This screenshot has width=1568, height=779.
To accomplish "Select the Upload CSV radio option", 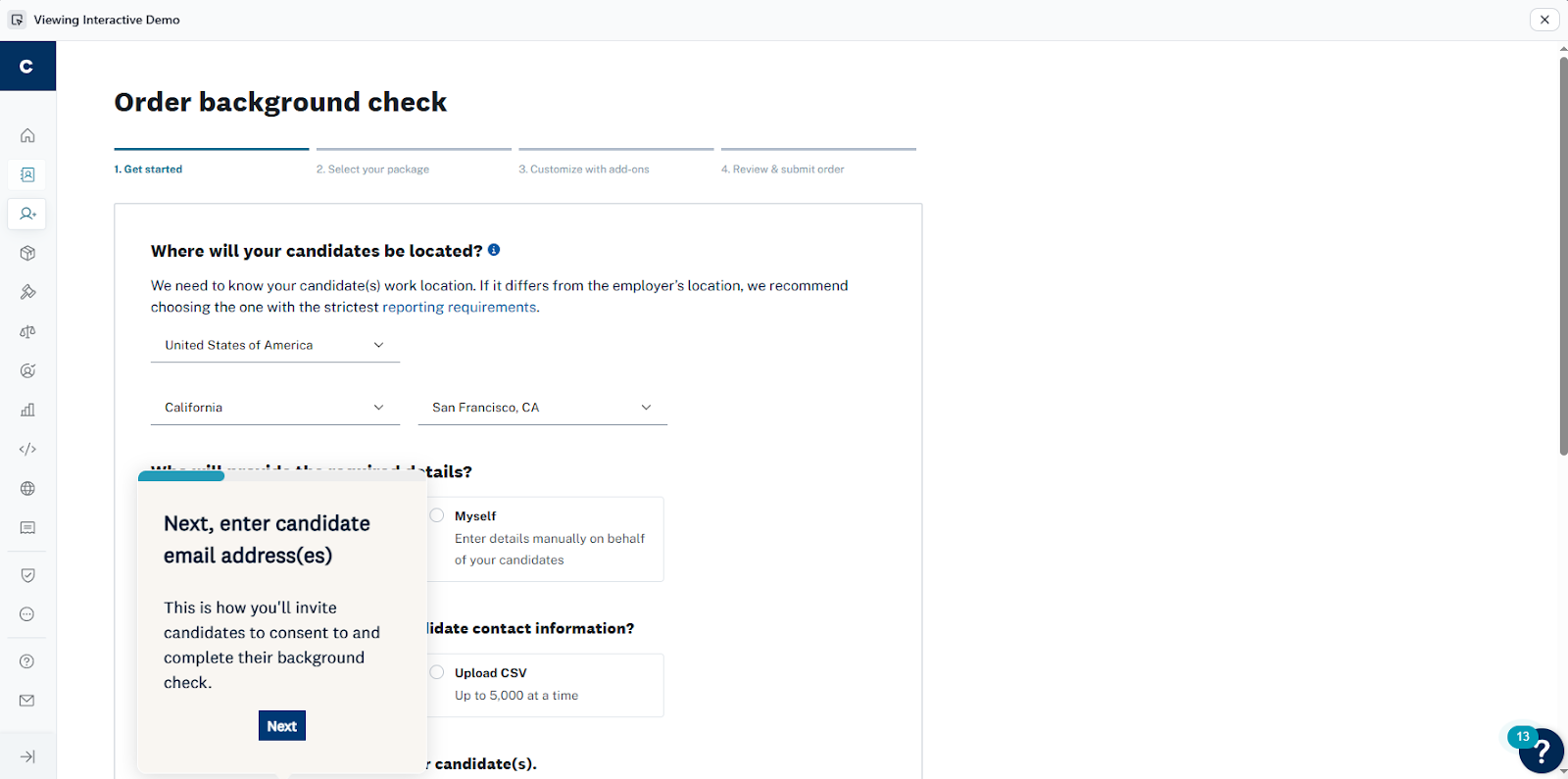I will point(437,672).
